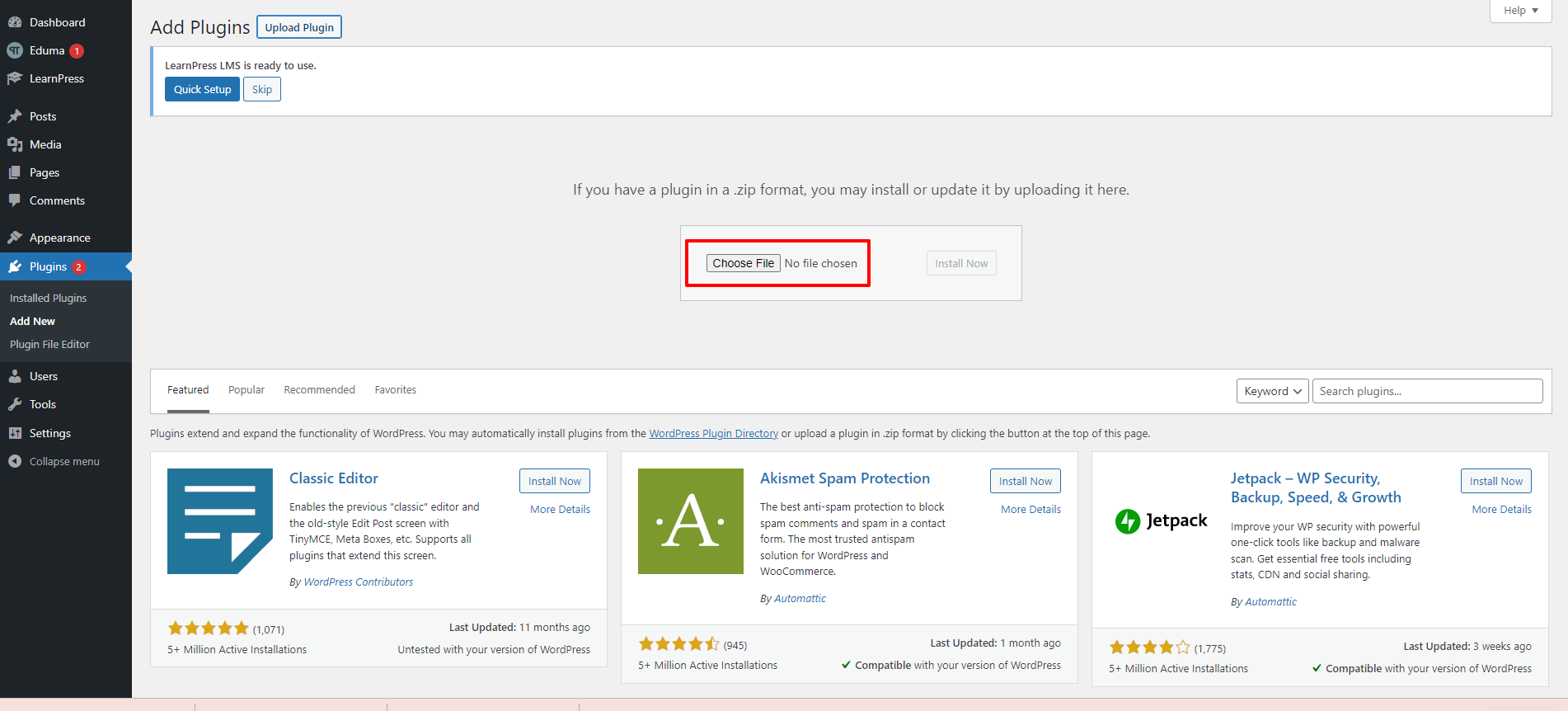Image resolution: width=1568 pixels, height=711 pixels.
Task: Install the Akismet Spam Protection plugin
Action: pos(1026,481)
